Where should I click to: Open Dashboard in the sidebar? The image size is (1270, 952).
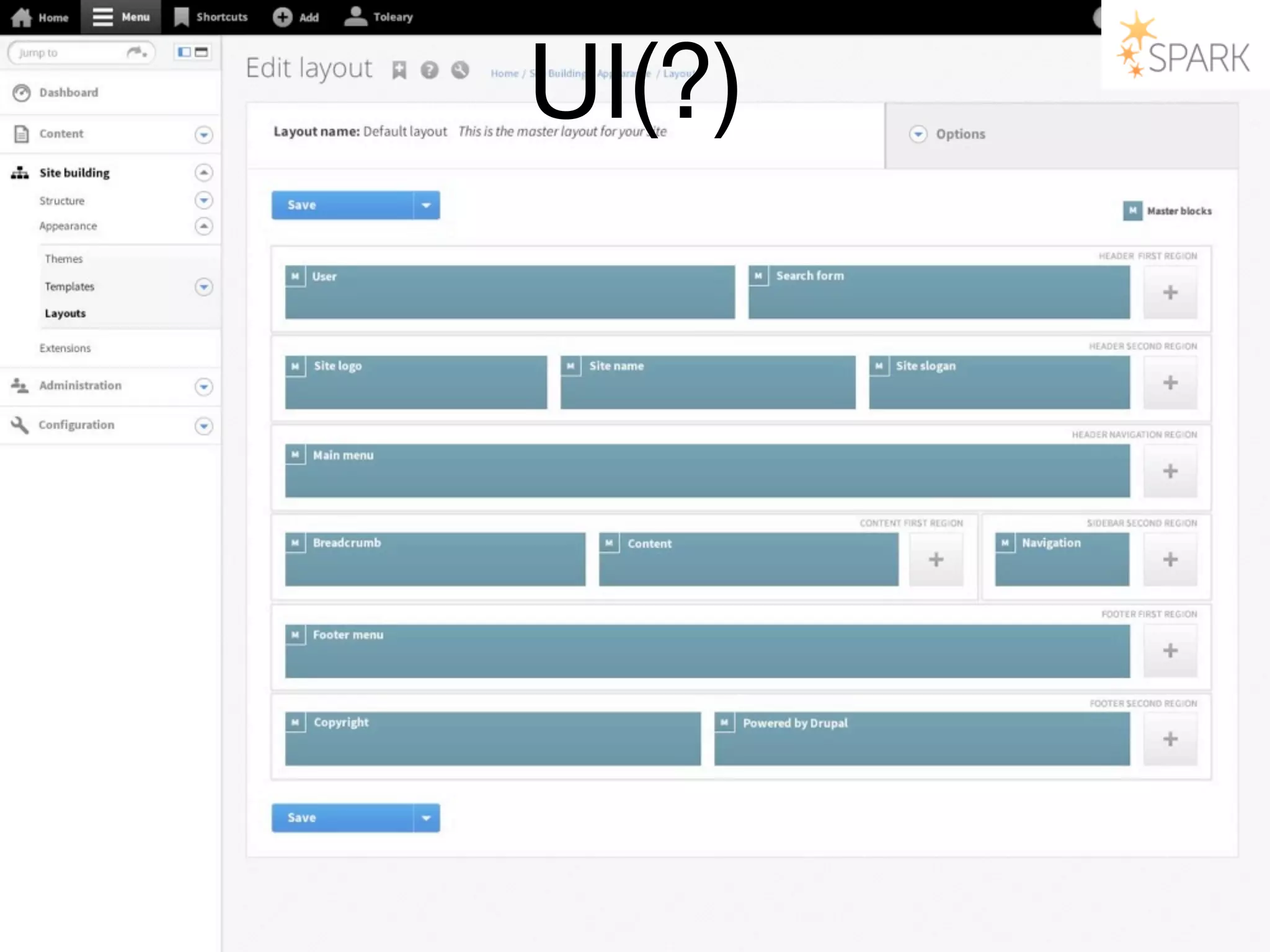point(68,92)
